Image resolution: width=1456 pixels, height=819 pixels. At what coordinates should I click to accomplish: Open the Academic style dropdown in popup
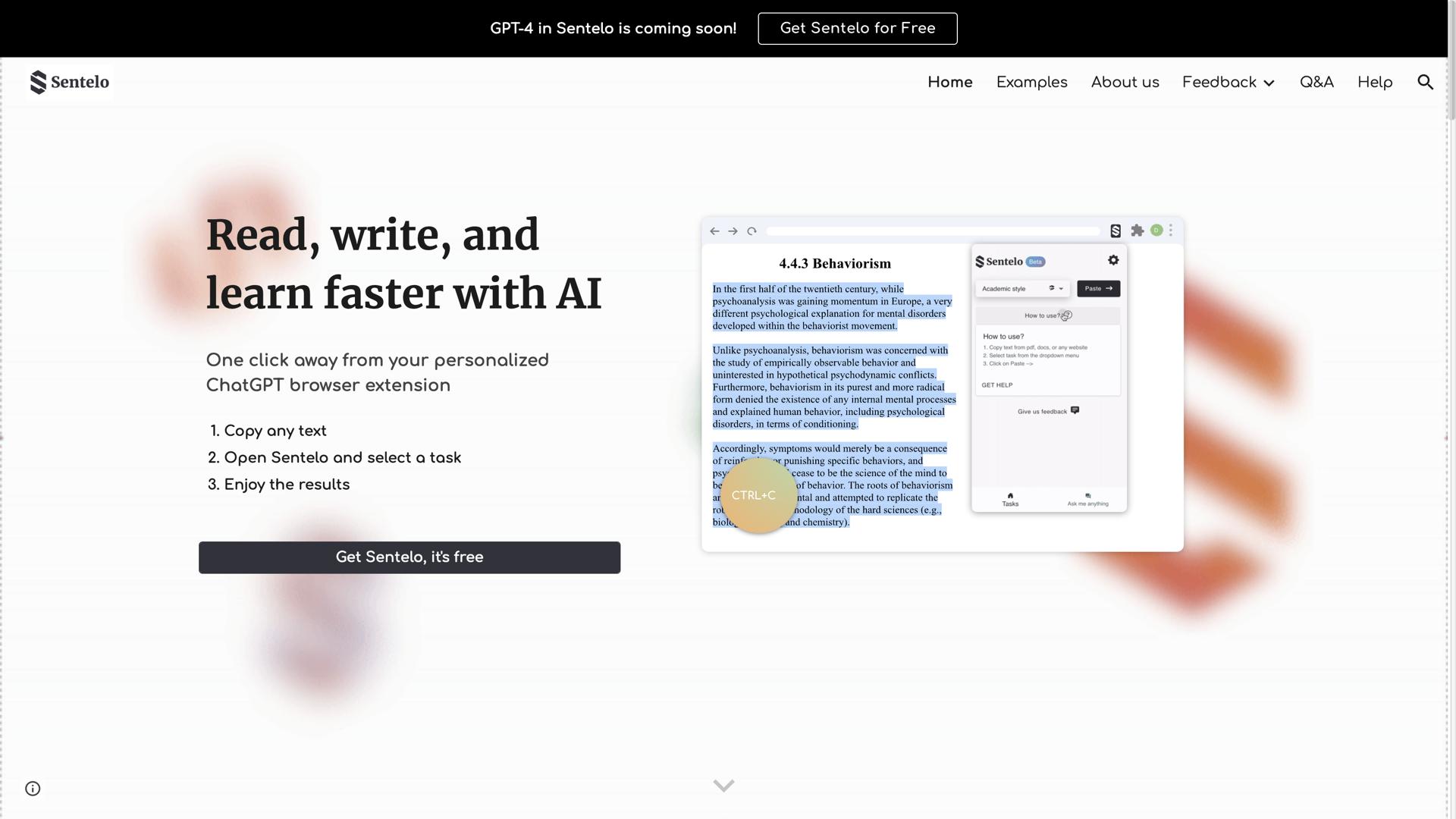tap(1021, 289)
